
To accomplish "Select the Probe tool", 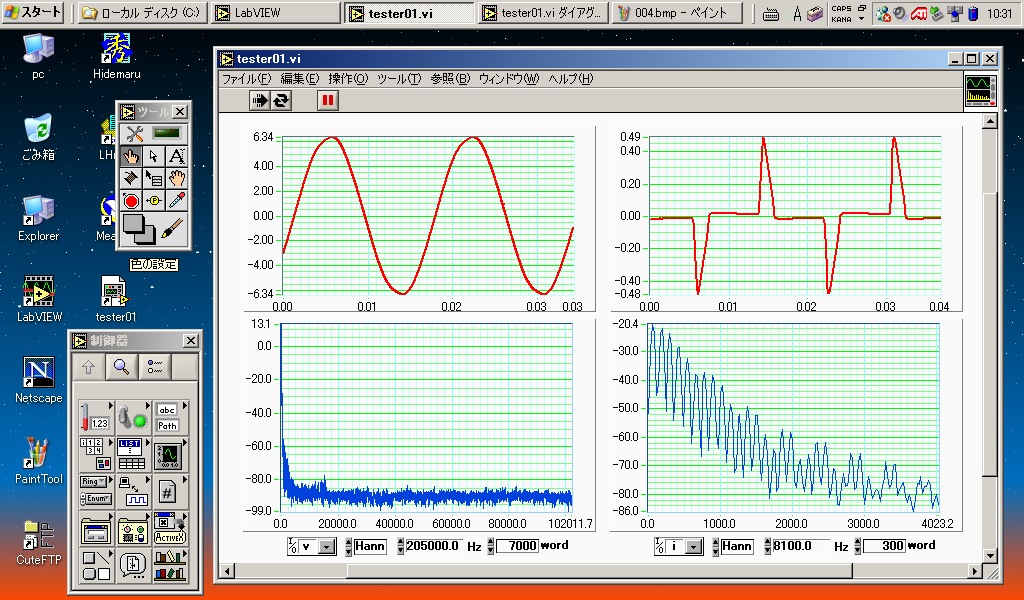I will 154,200.
